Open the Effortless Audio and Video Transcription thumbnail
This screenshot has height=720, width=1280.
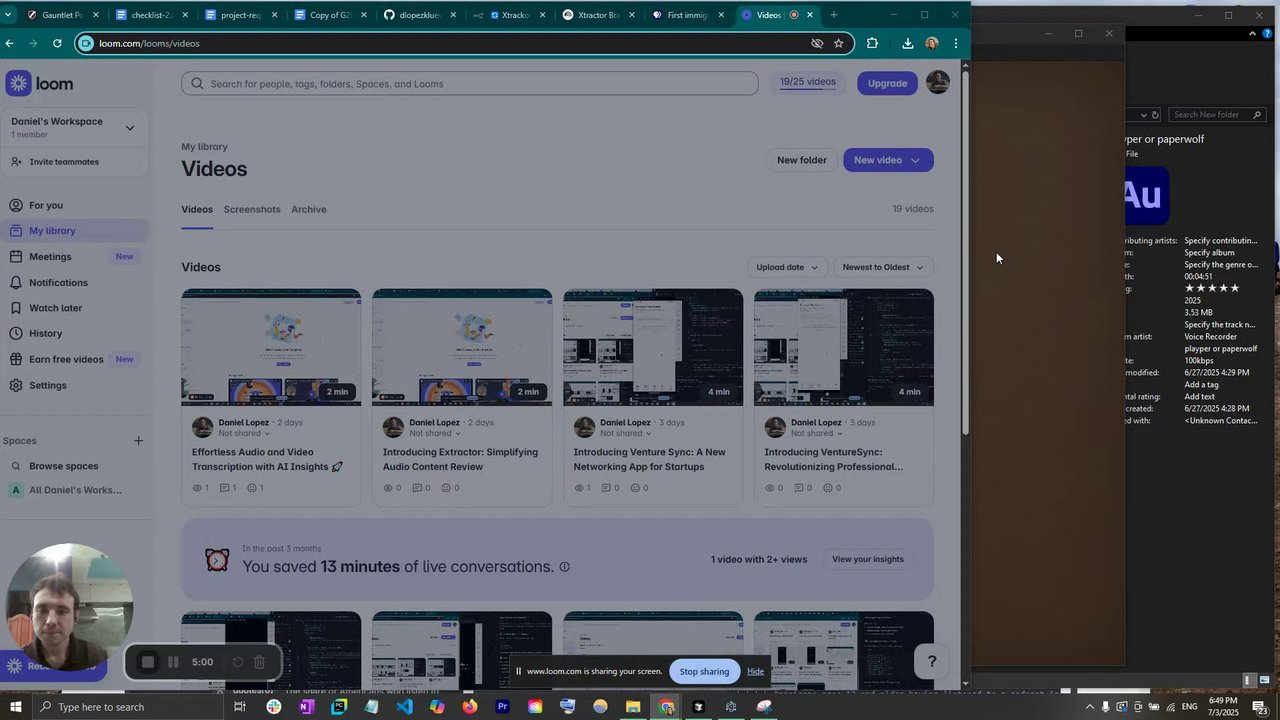tap(271, 348)
